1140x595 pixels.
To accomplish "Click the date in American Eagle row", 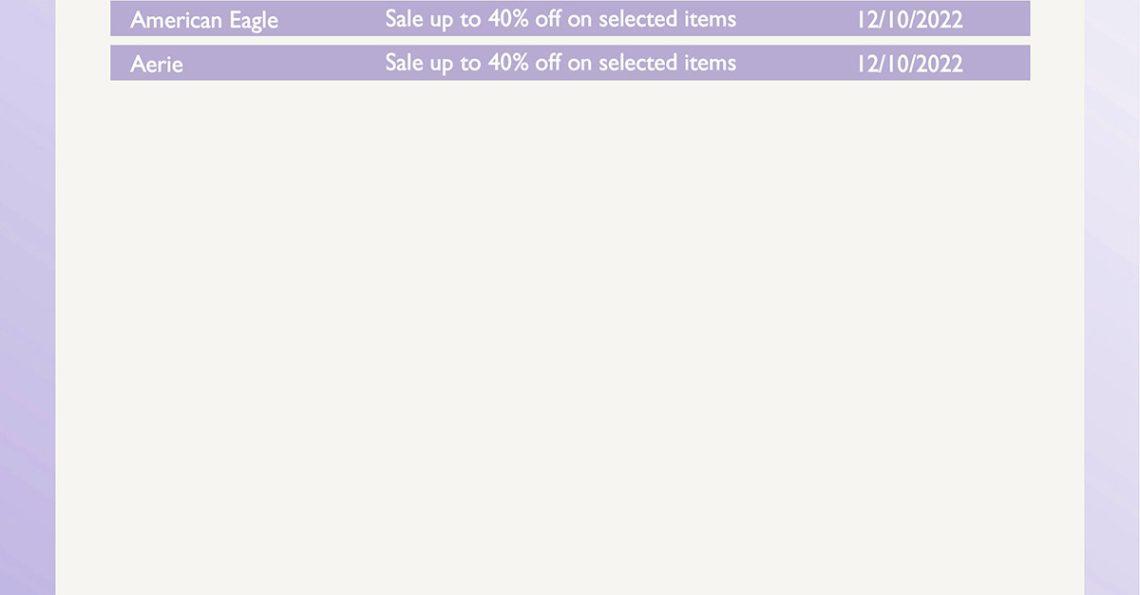I will pyautogui.click(x=910, y=20).
